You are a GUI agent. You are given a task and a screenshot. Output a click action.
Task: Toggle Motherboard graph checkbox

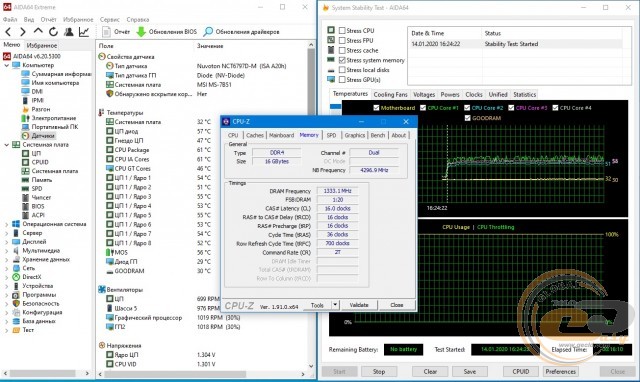(x=376, y=108)
